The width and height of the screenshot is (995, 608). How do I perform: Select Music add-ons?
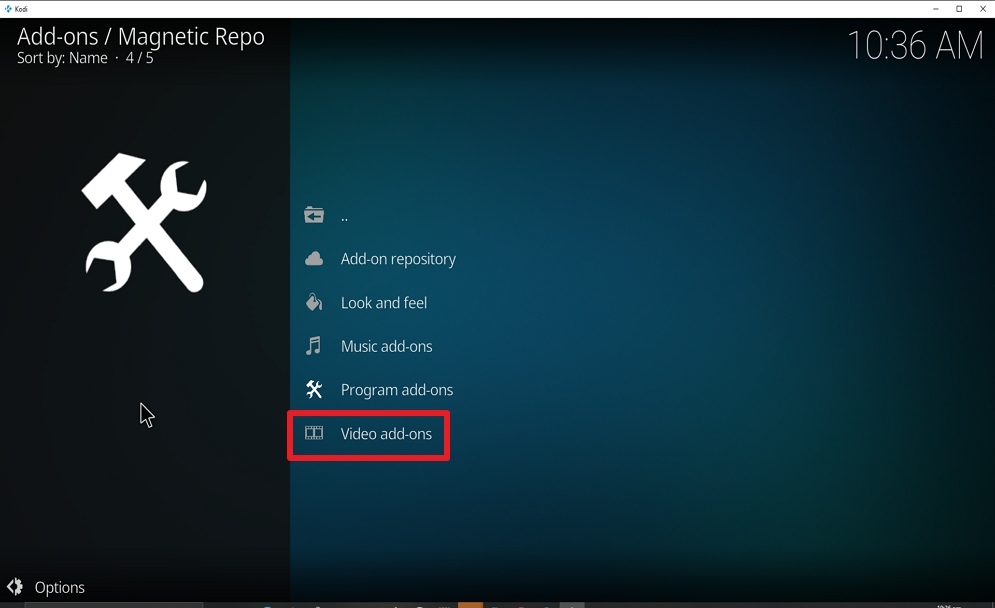(386, 347)
